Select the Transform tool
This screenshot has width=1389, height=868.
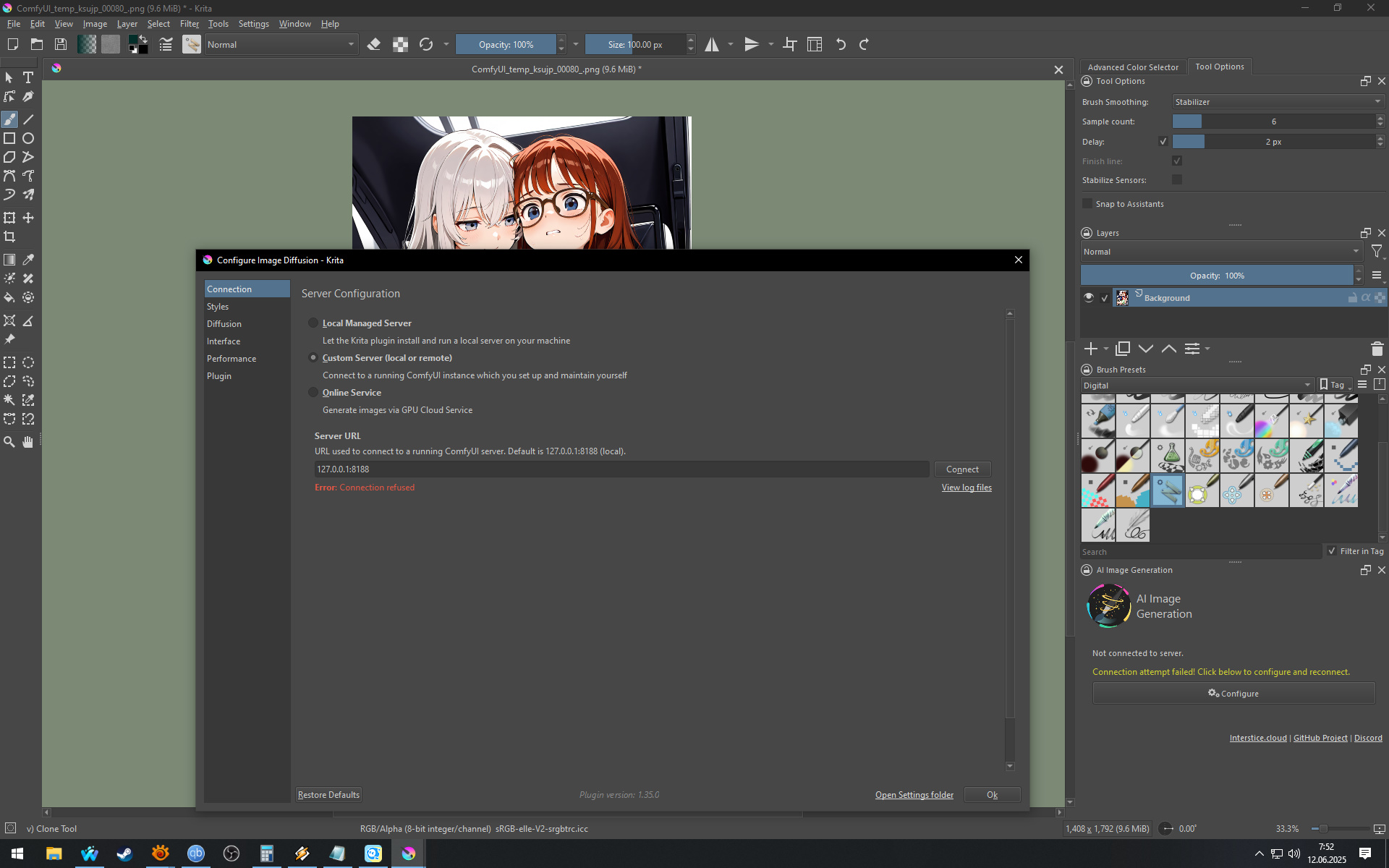tap(9, 218)
